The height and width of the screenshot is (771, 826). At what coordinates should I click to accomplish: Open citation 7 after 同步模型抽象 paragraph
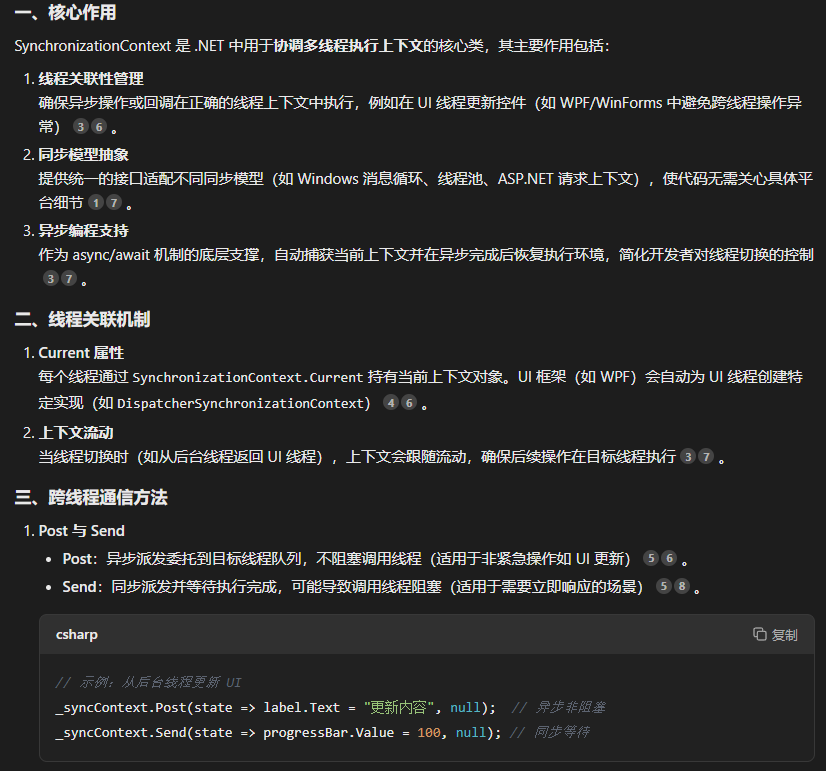click(114, 203)
